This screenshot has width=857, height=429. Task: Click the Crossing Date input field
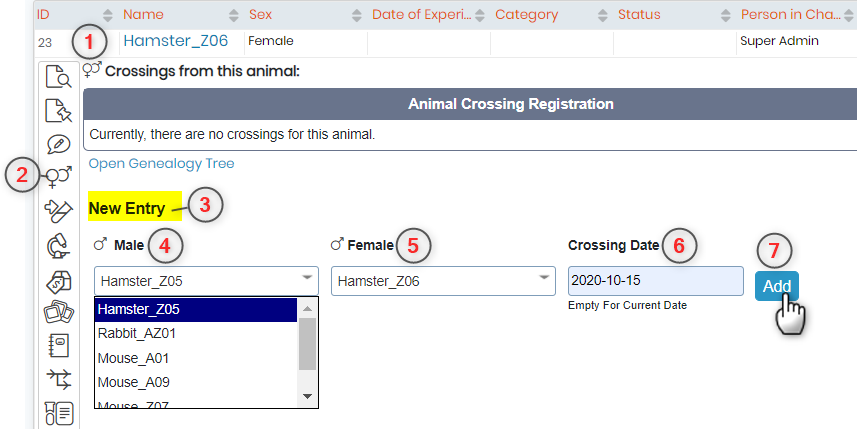pyautogui.click(x=655, y=281)
